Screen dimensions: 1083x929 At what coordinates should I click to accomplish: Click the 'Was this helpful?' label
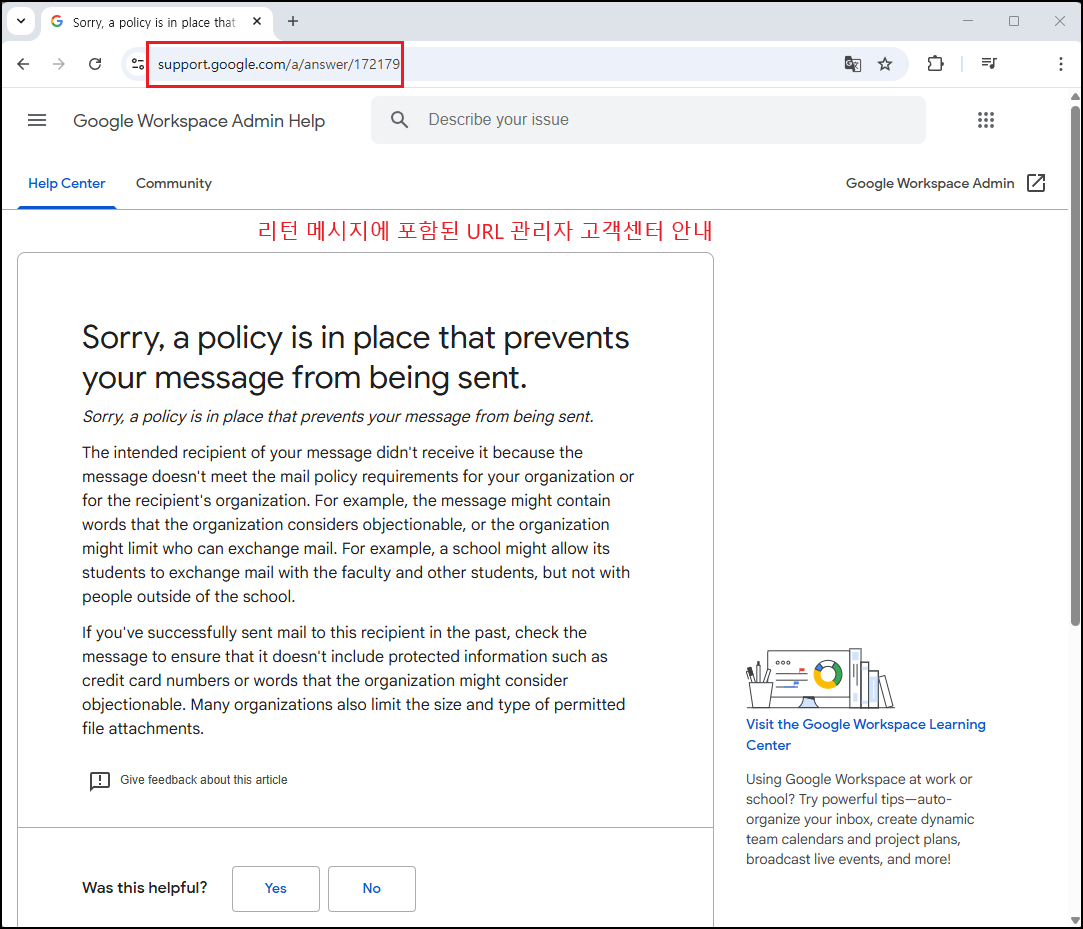pyautogui.click(x=144, y=888)
